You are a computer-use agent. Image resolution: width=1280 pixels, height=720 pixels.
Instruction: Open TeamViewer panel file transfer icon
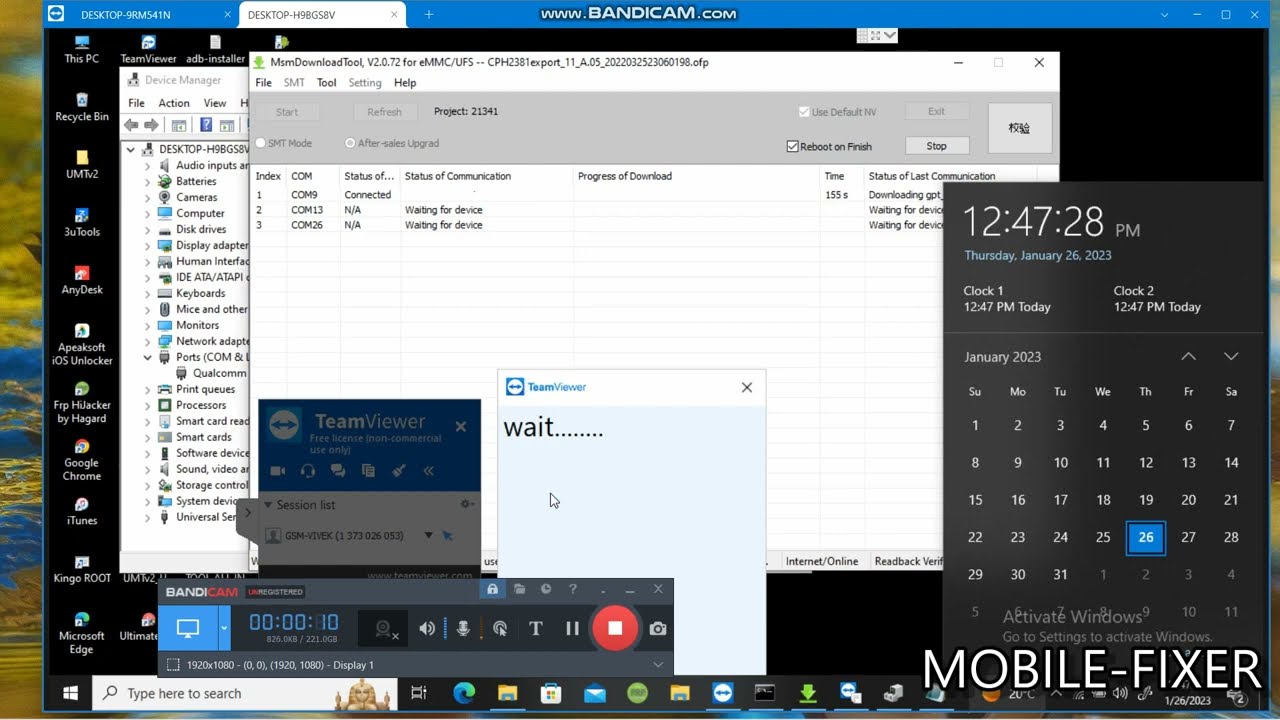pos(368,470)
